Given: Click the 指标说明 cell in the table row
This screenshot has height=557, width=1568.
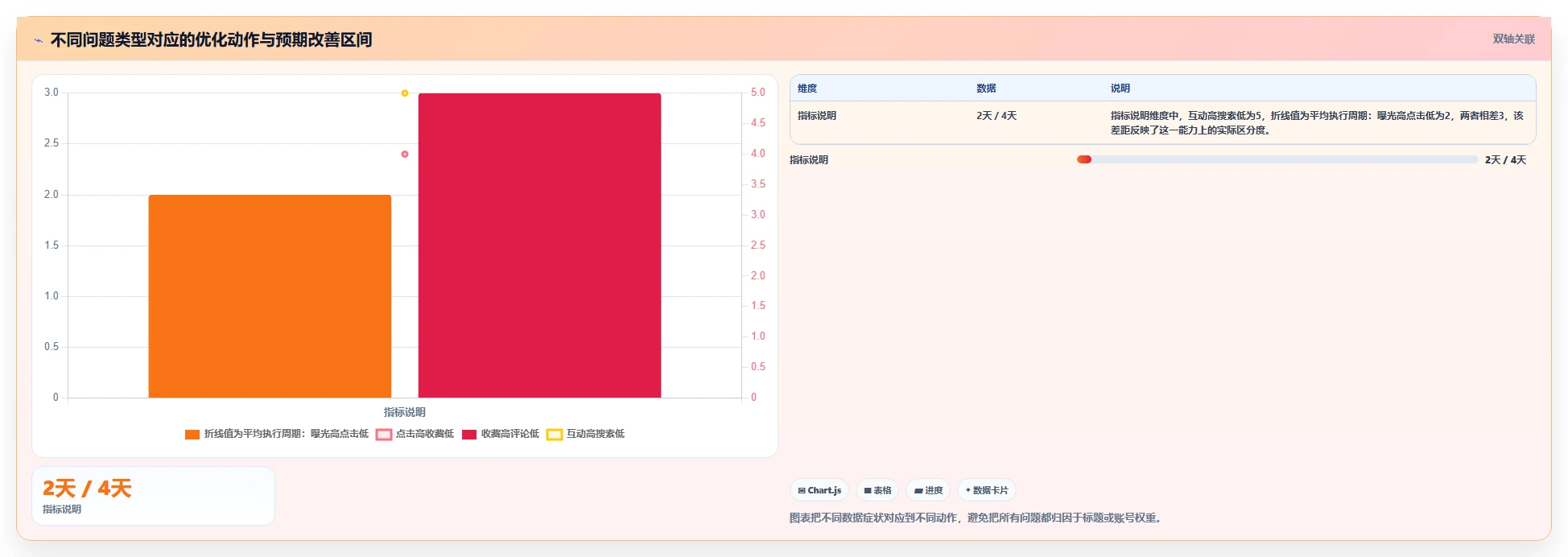Looking at the screenshot, I should coord(817,116).
